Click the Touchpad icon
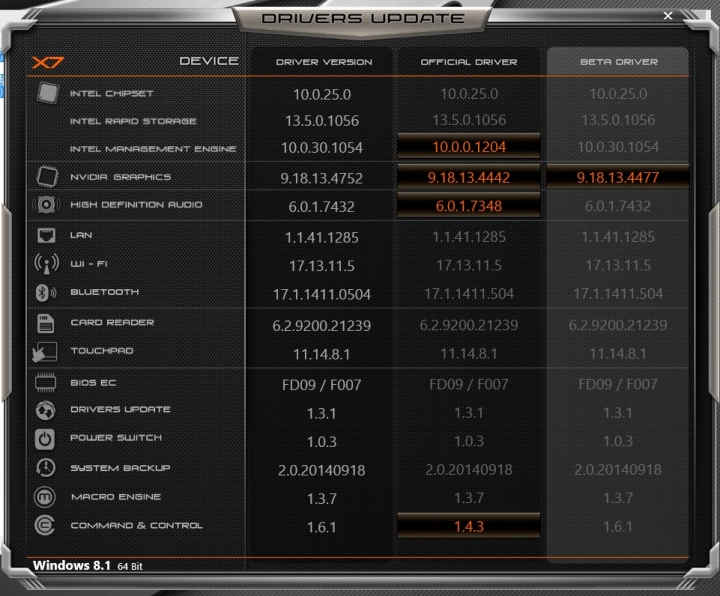The height and width of the screenshot is (596, 720). pyautogui.click(x=45, y=352)
